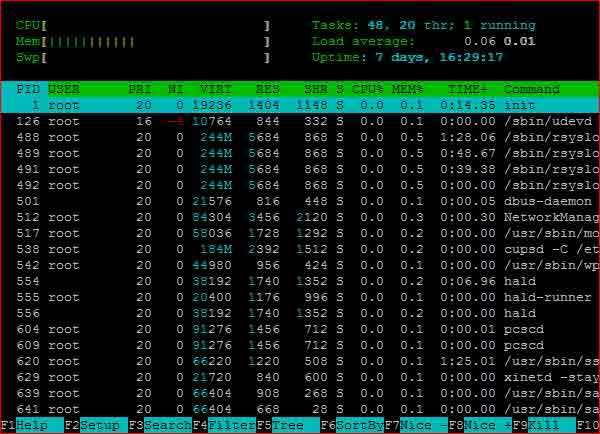The width and height of the screenshot is (600, 434).
Task: Click the TIME+ column header
Action: (468, 89)
